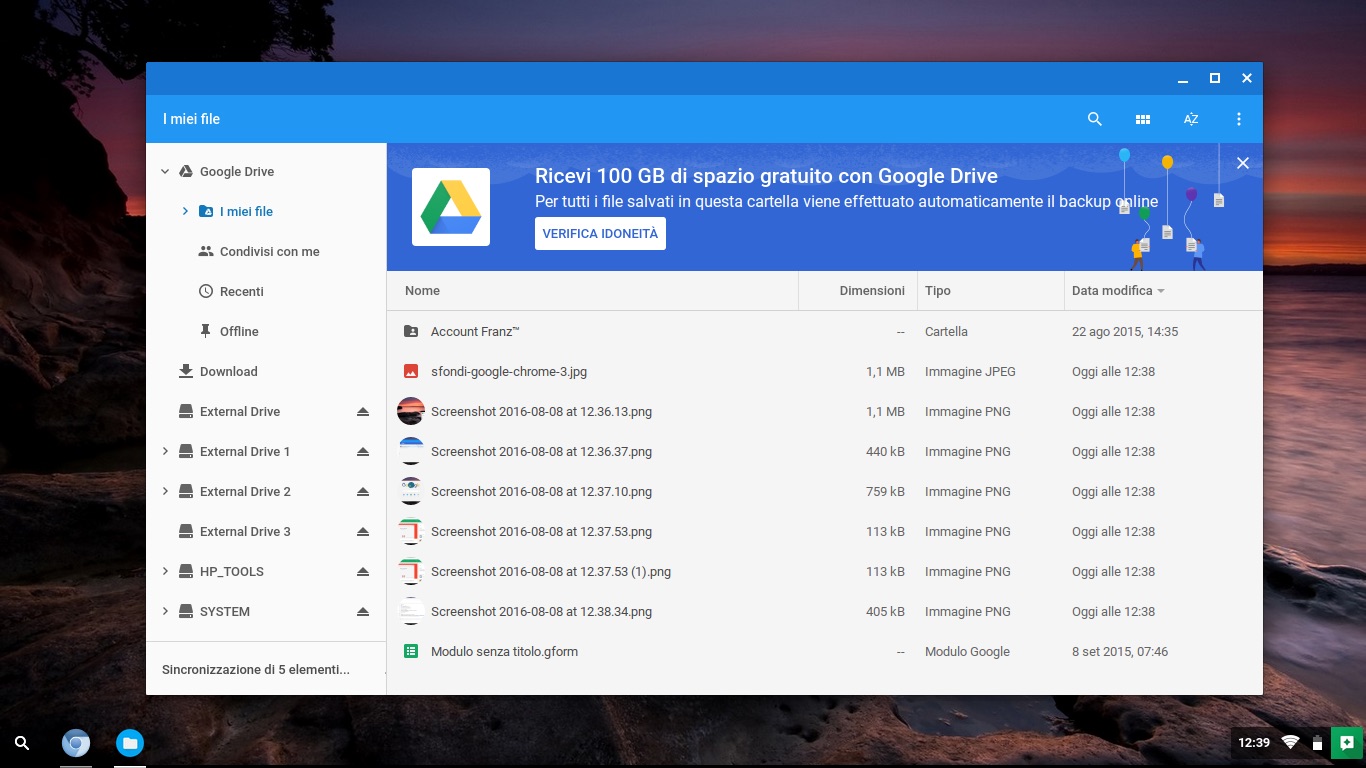This screenshot has height=768, width=1366.
Task: Click the VERIFICA IDONEITÀ button
Action: pos(600,234)
